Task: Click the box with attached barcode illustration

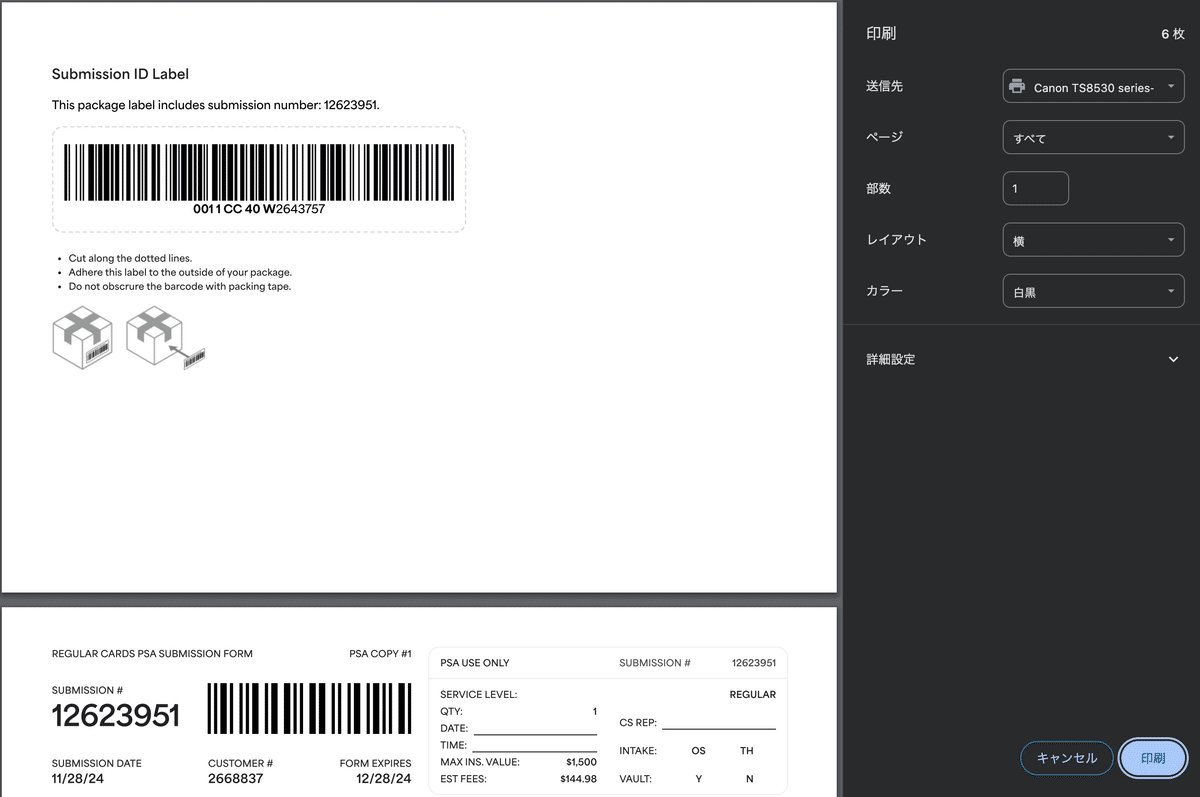Action: coord(82,337)
